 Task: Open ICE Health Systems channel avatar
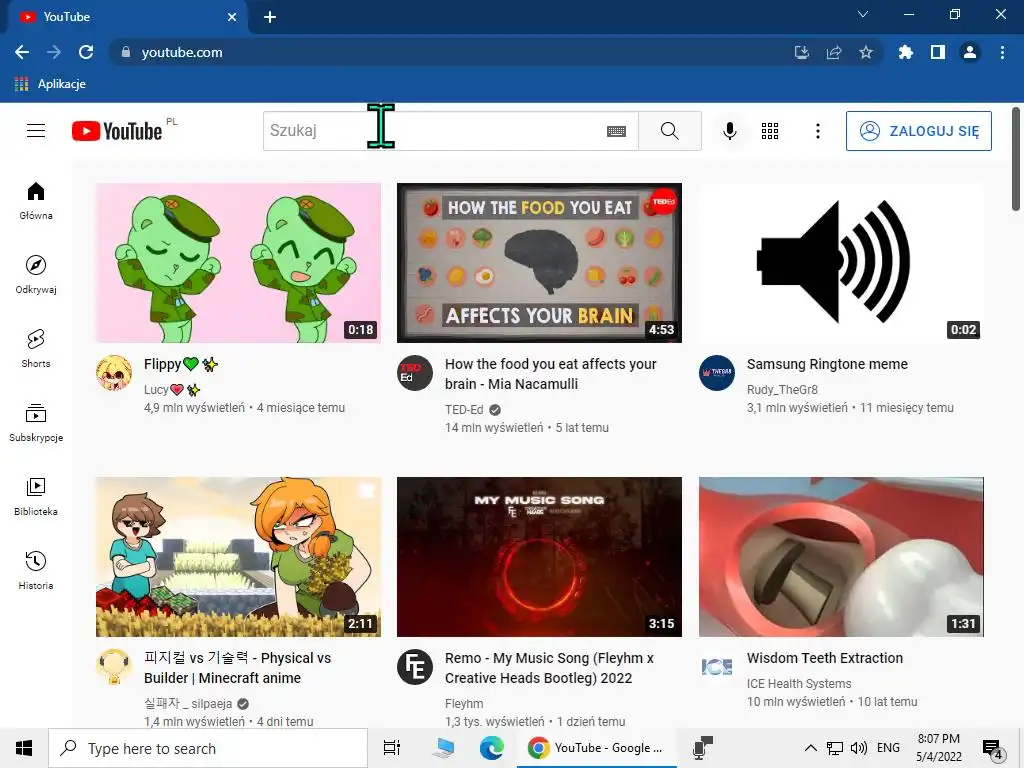pos(716,667)
